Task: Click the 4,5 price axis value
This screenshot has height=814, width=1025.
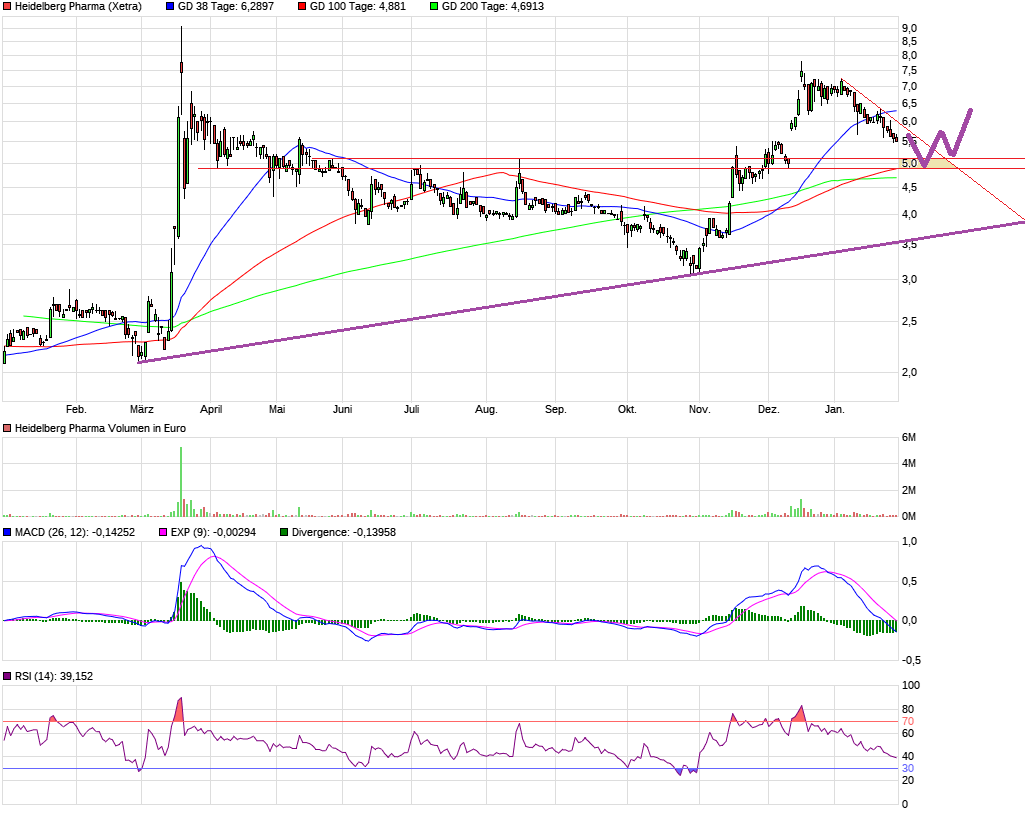Action: pos(909,188)
